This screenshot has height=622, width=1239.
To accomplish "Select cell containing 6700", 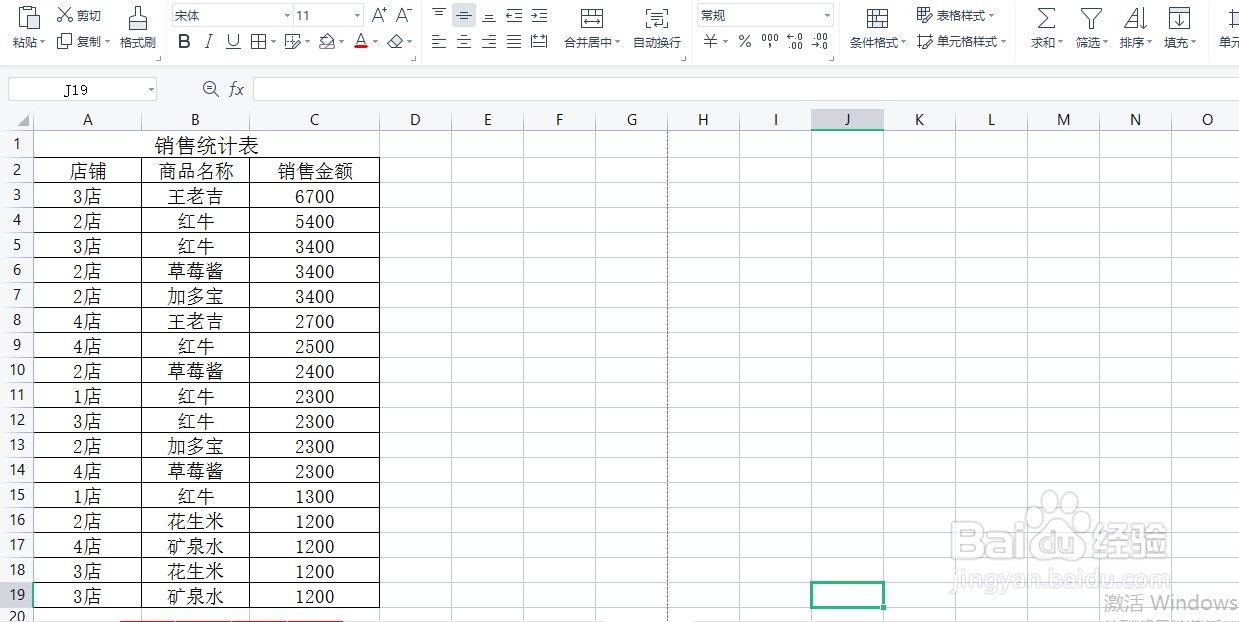I will [x=315, y=196].
